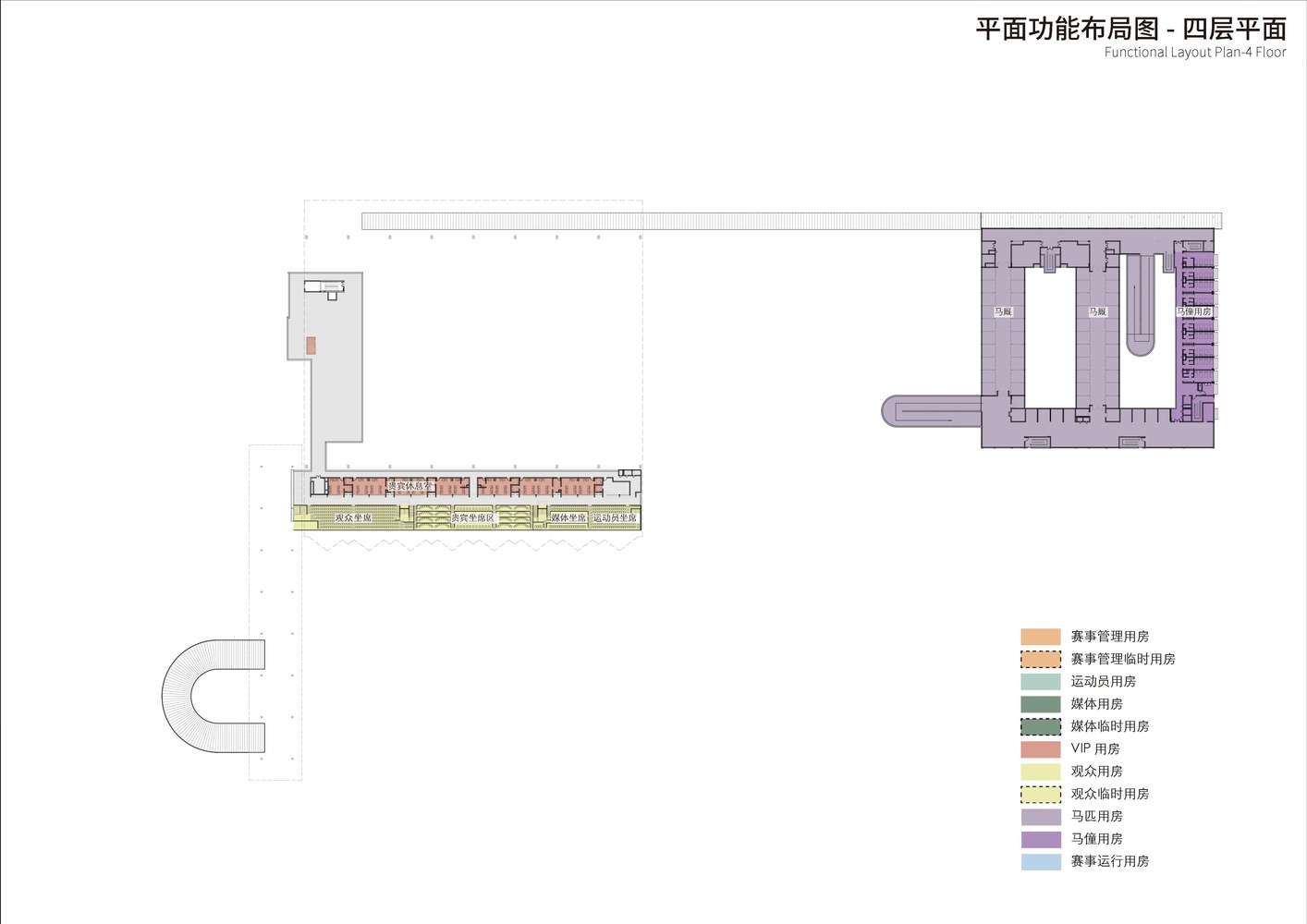This screenshot has width=1307, height=924.
Task: Click the '马僮用房' label on the plan
Action: (1193, 311)
